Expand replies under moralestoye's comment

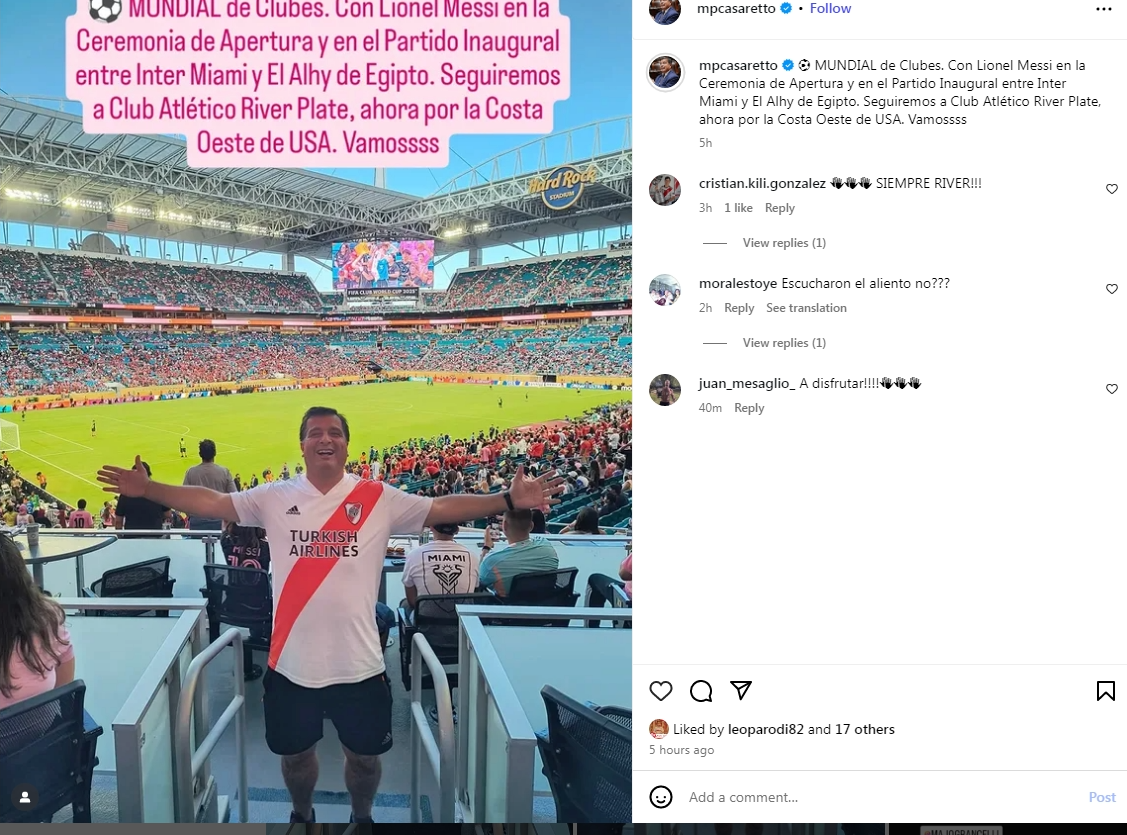(784, 343)
